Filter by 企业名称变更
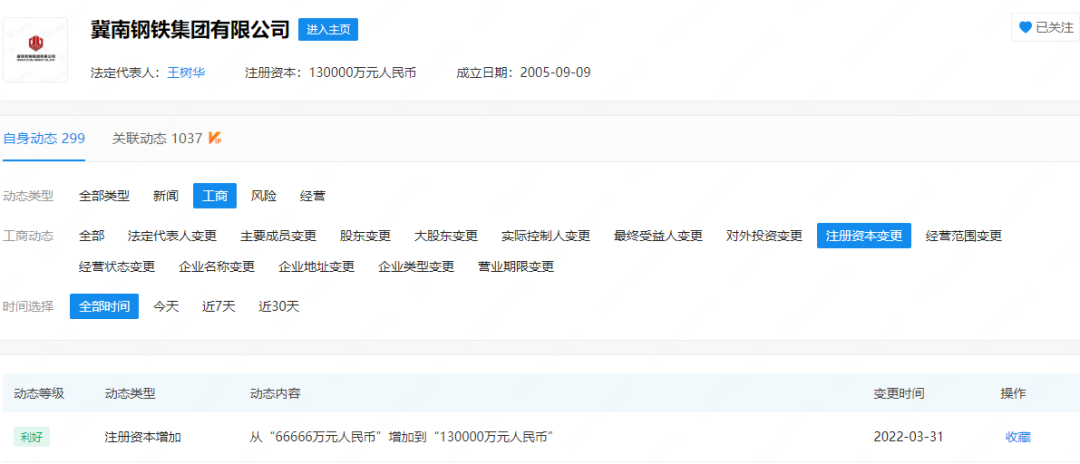 217,267
